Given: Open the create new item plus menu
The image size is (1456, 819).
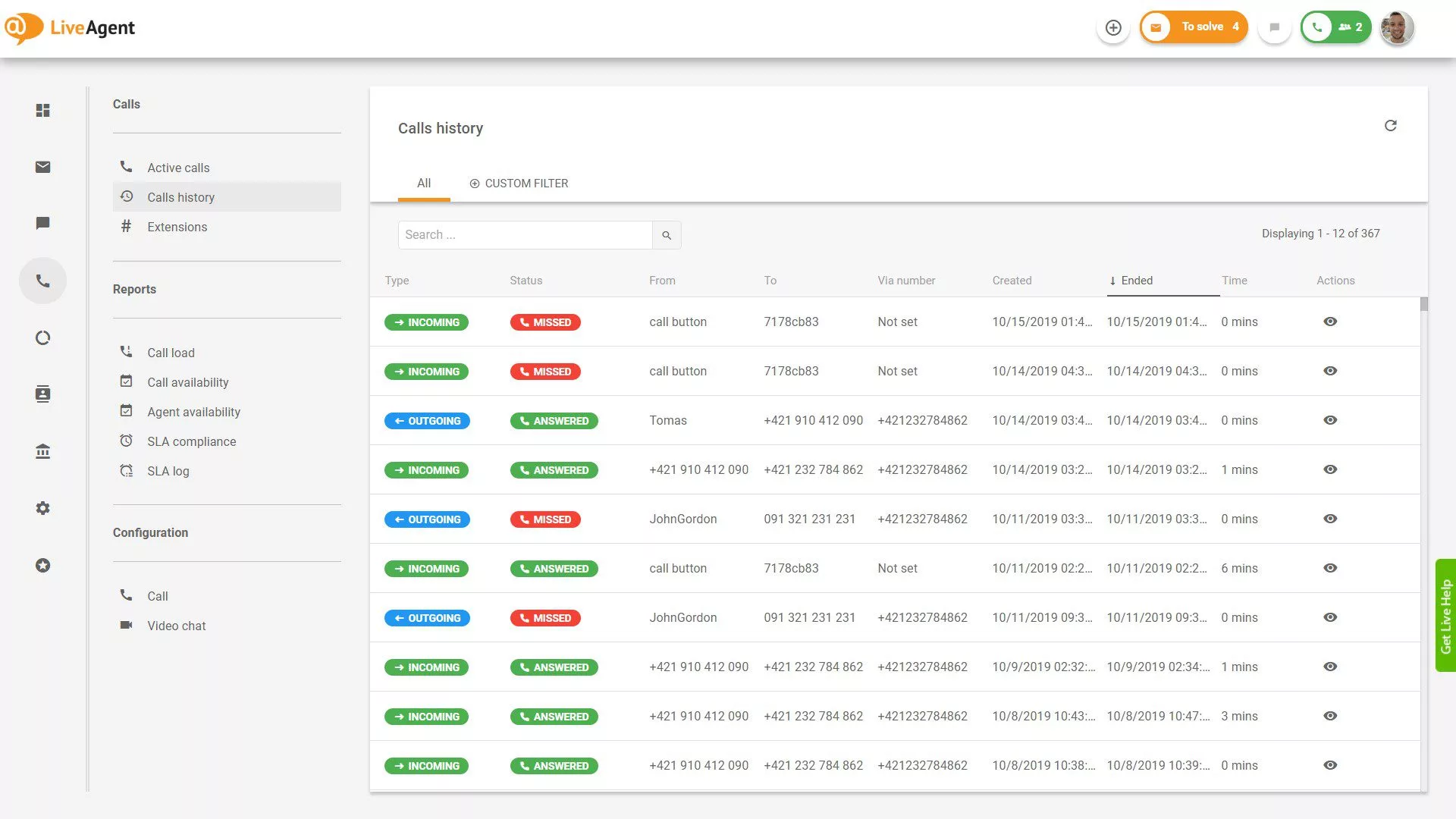Looking at the screenshot, I should 1113,27.
